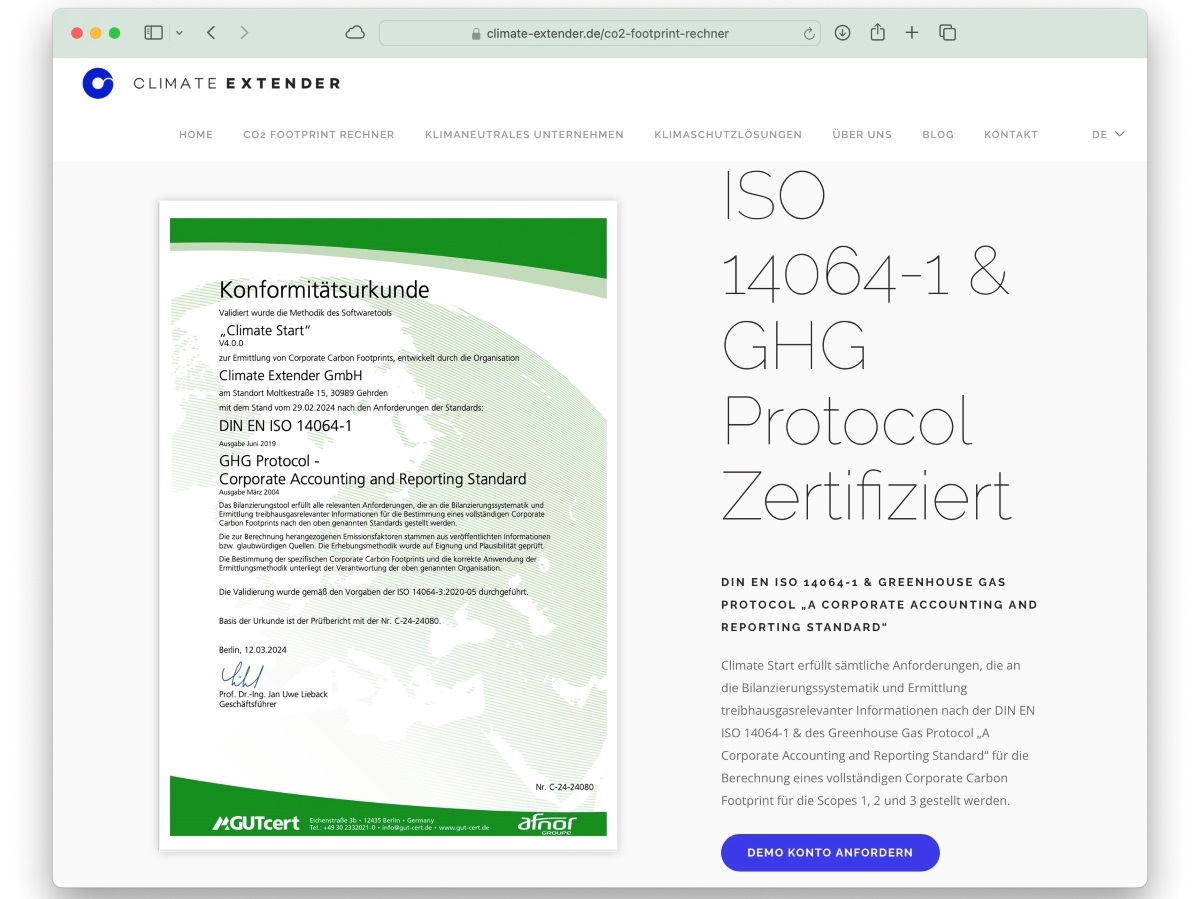Open KLIMANEUTRALES UNTERNEHMEN menu item
This screenshot has height=899, width=1200.
524,135
